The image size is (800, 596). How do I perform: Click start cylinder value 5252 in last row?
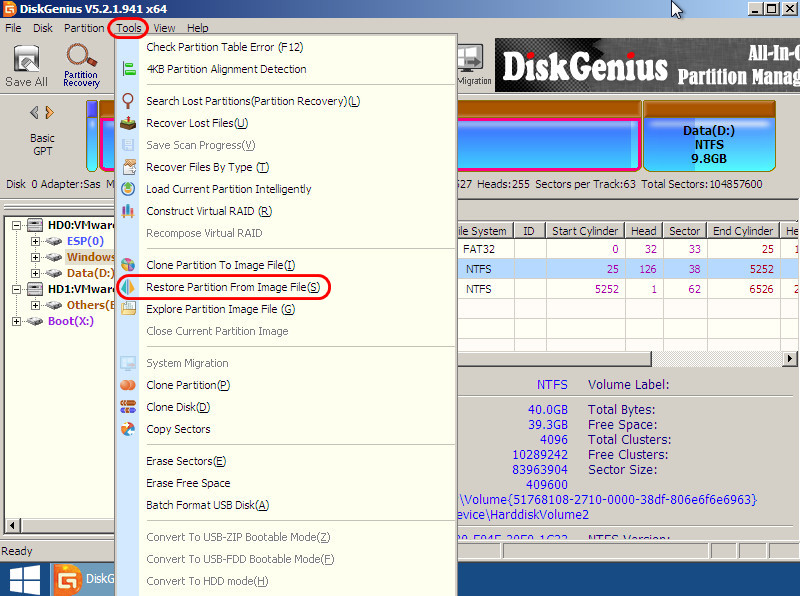(x=607, y=289)
